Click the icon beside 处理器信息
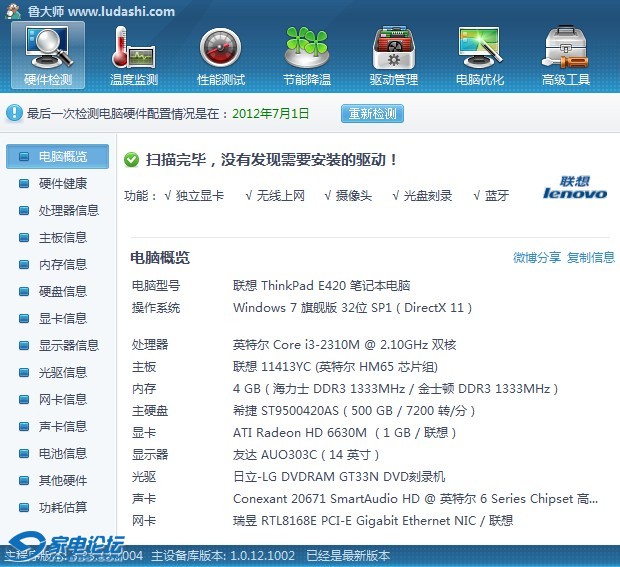This screenshot has height=567, width=620. point(24,210)
